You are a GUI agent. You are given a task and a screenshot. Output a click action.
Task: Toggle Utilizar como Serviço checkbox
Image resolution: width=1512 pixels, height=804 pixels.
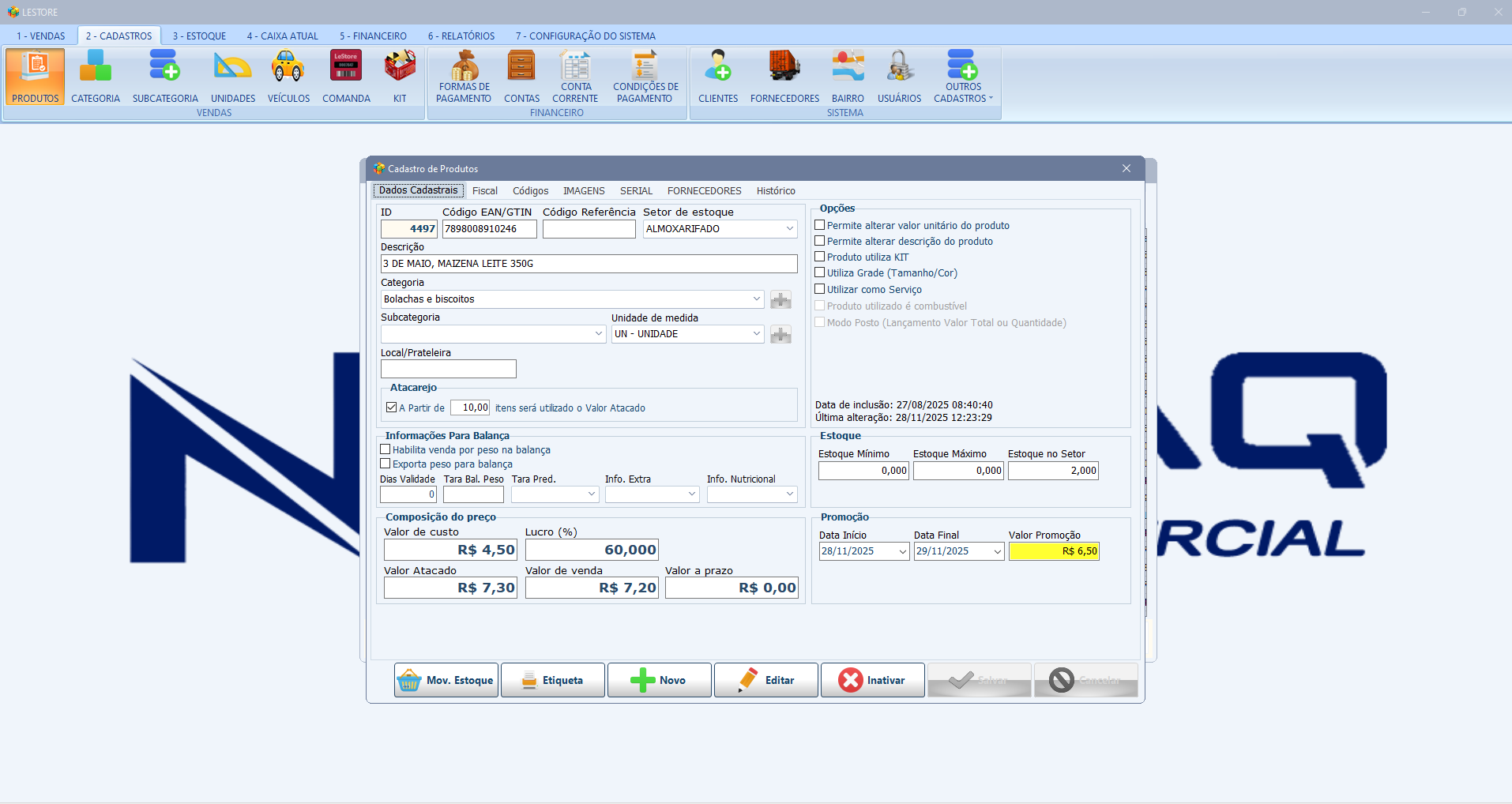820,289
